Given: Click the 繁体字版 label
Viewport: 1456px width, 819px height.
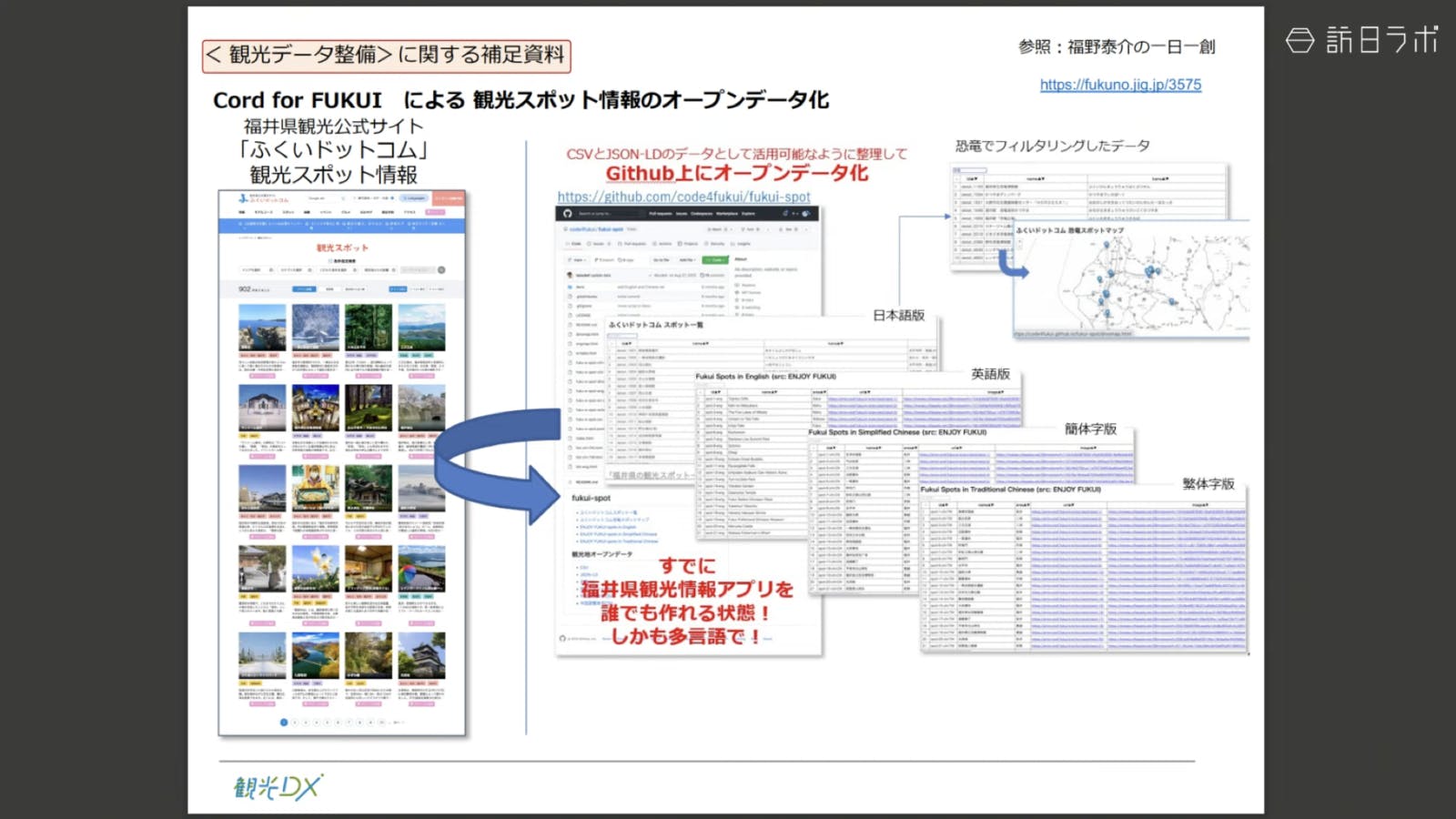Looking at the screenshot, I should [x=1208, y=484].
